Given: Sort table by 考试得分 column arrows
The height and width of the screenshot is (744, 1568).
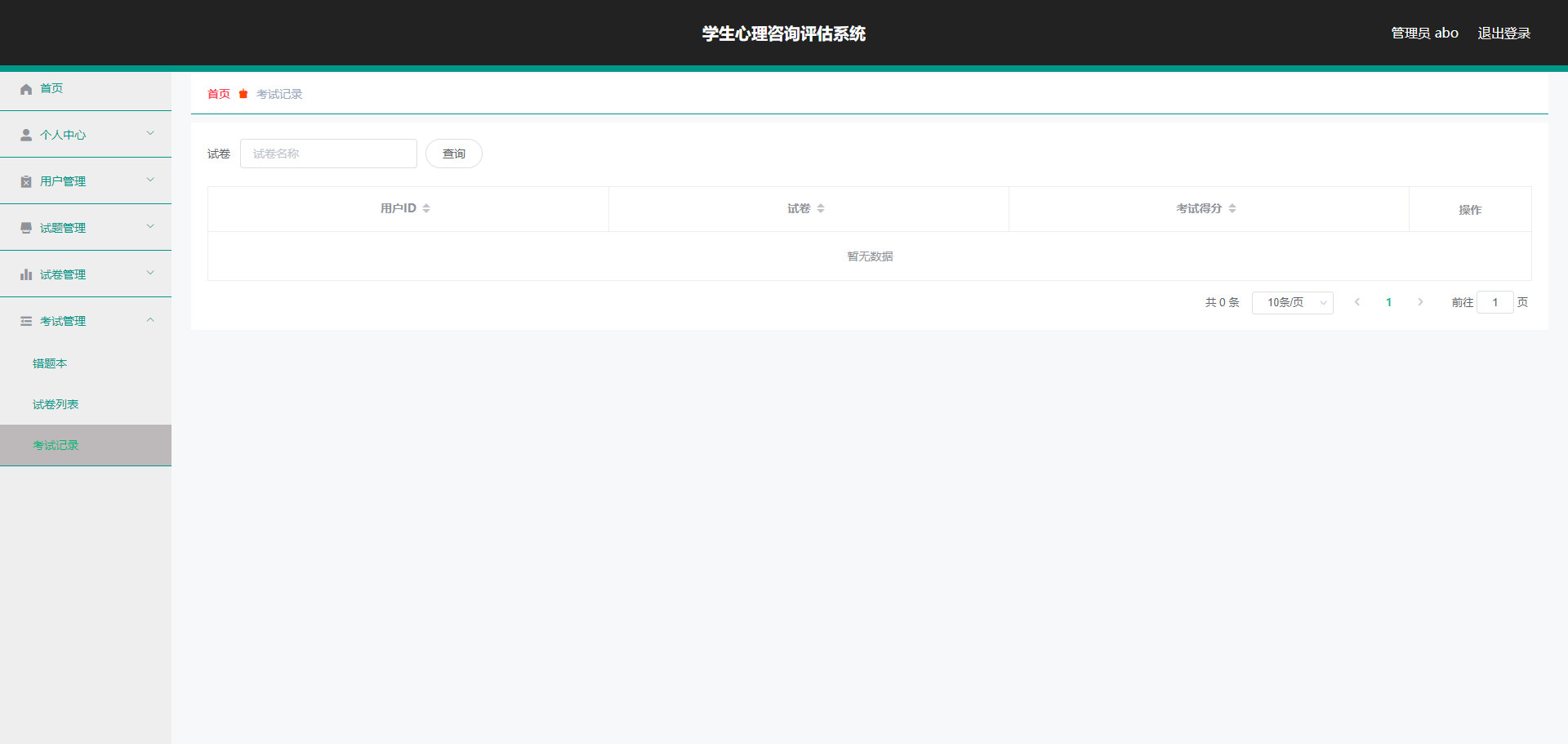Looking at the screenshot, I should tap(1232, 209).
